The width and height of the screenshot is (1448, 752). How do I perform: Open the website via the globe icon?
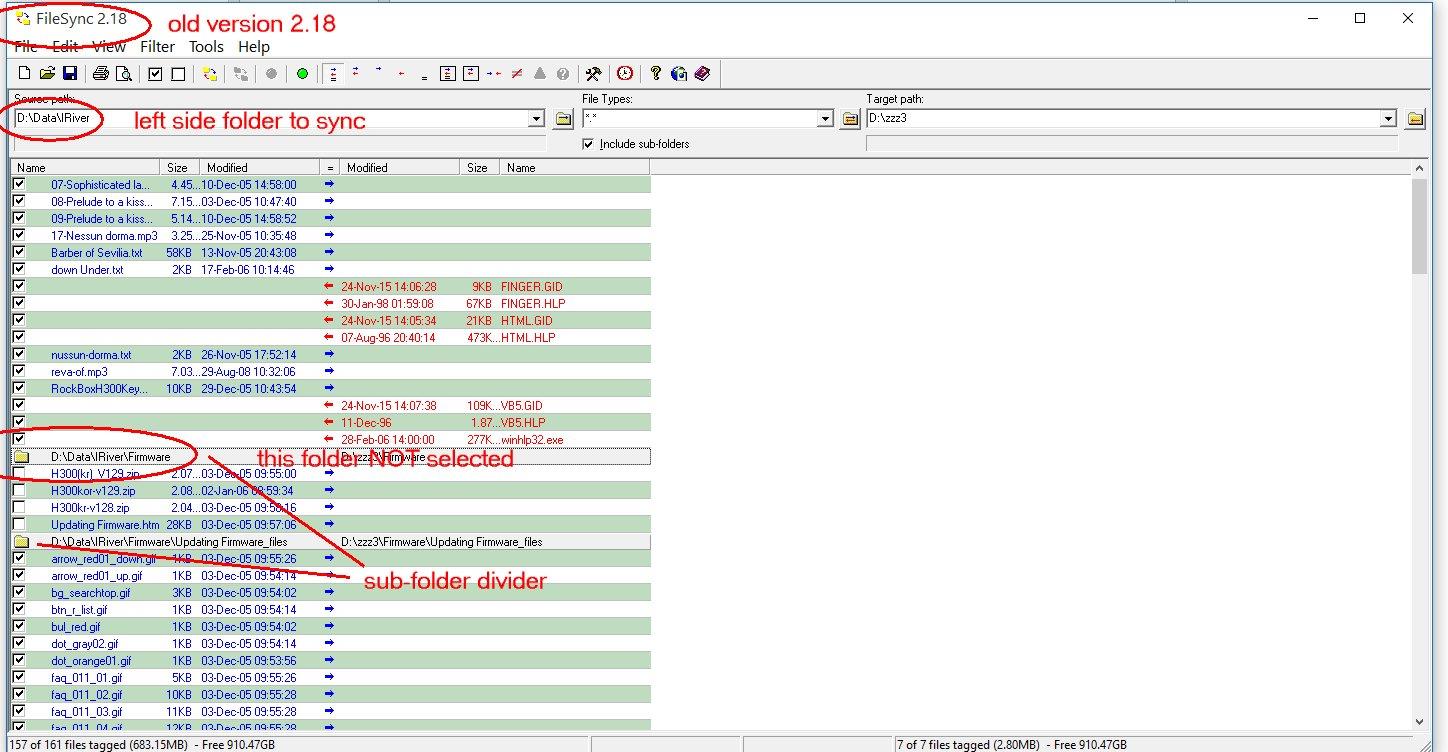[x=679, y=73]
